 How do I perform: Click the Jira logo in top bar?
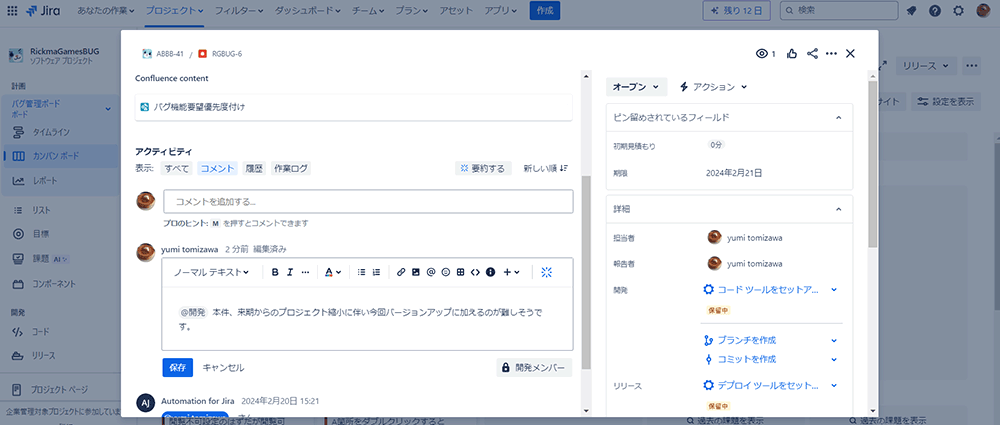click(x=45, y=11)
